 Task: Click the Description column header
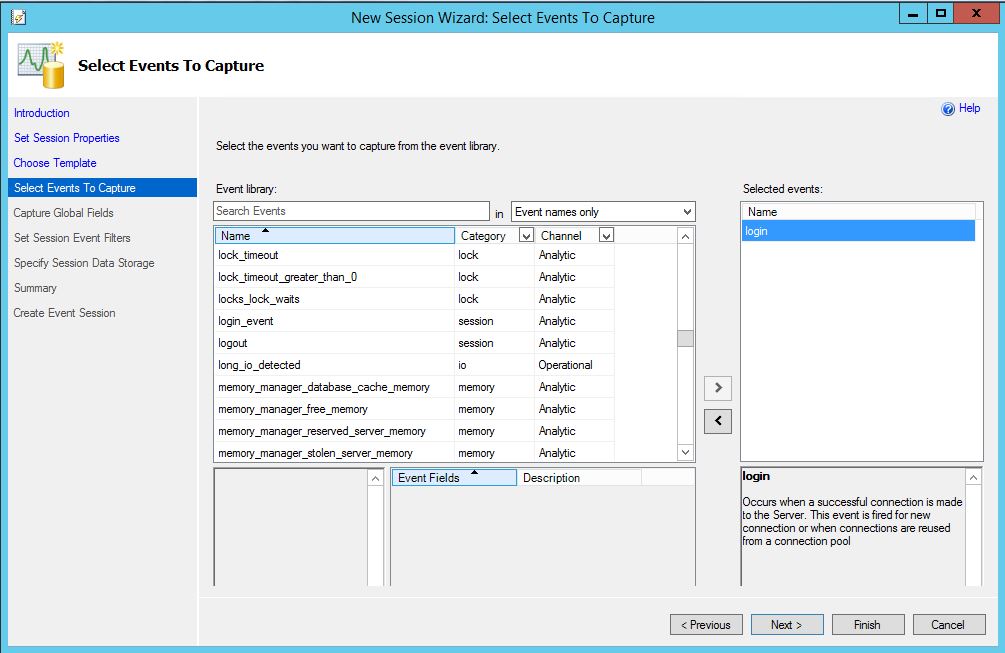(579, 477)
